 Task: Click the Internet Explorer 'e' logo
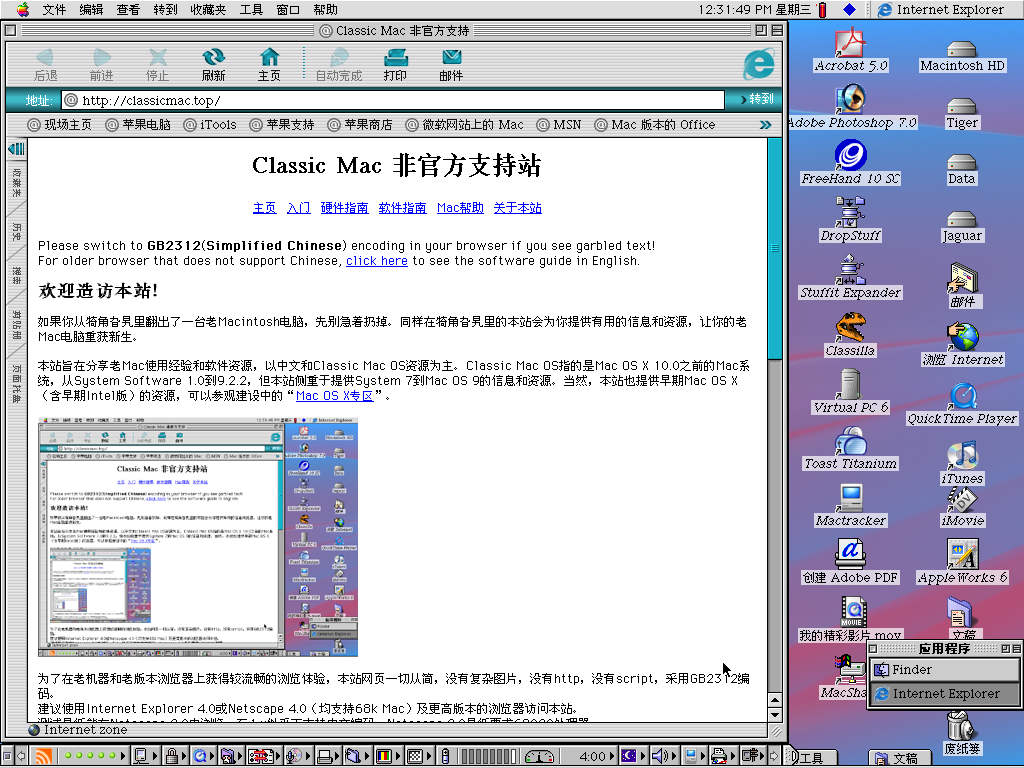(758, 65)
